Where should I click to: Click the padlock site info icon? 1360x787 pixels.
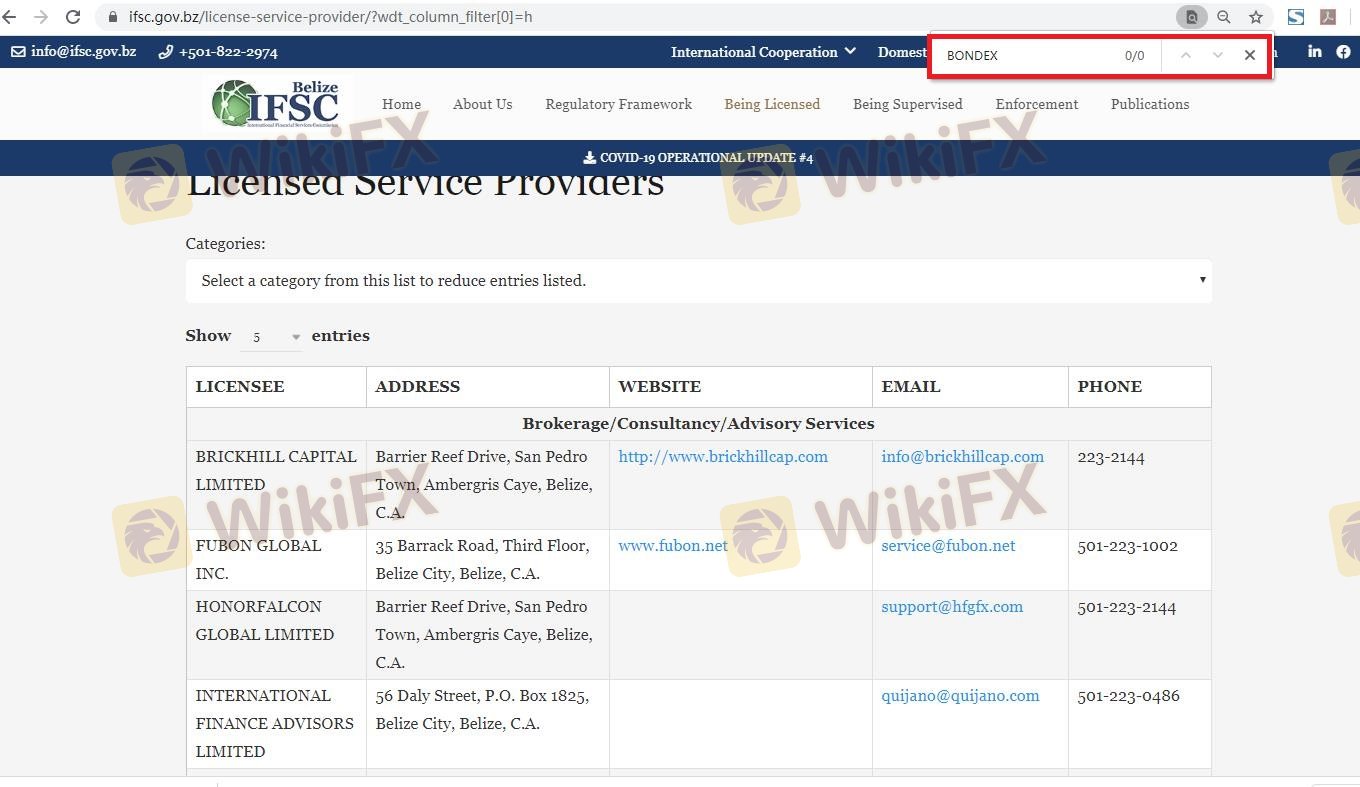[112, 17]
